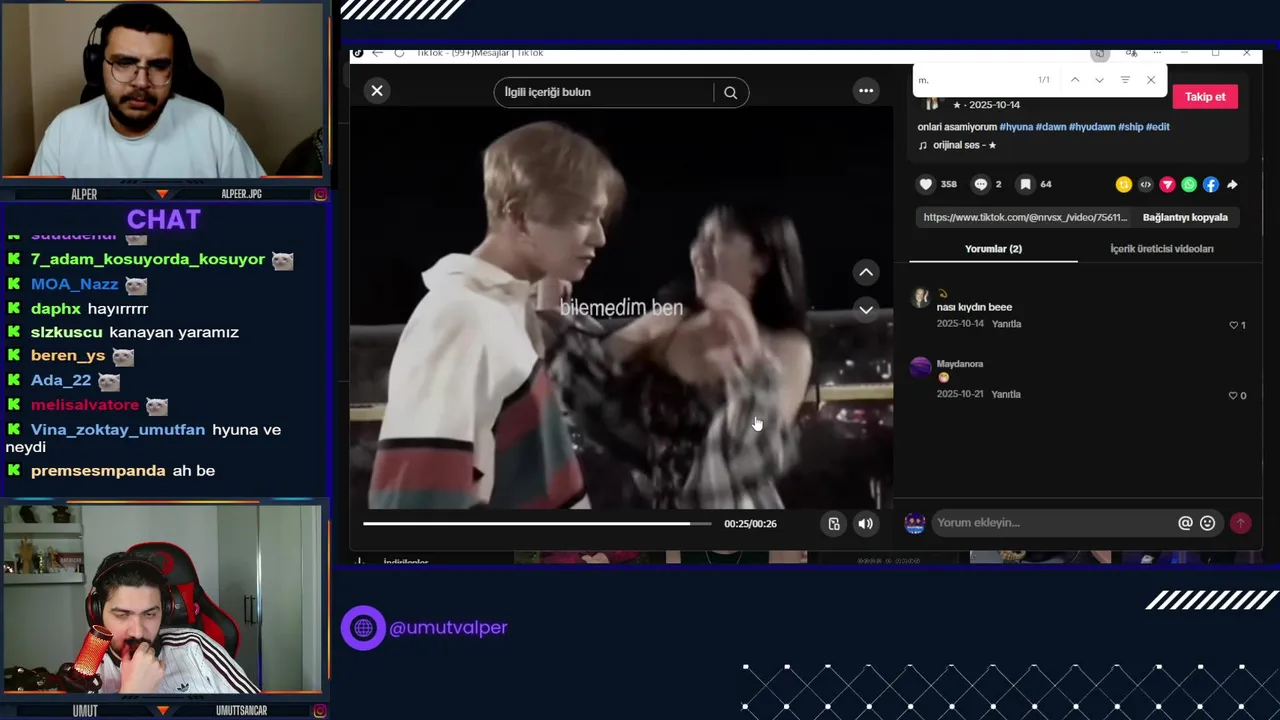The width and height of the screenshot is (1280, 720).
Task: Click chat username 7_adam_kosuyorda_kosuyor
Action: tap(148, 259)
